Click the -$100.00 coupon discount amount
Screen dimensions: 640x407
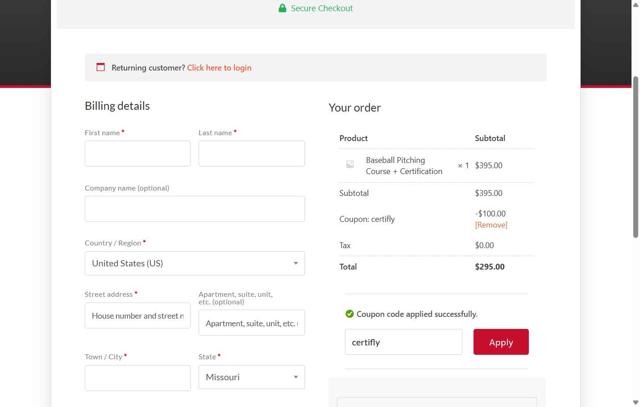point(490,214)
